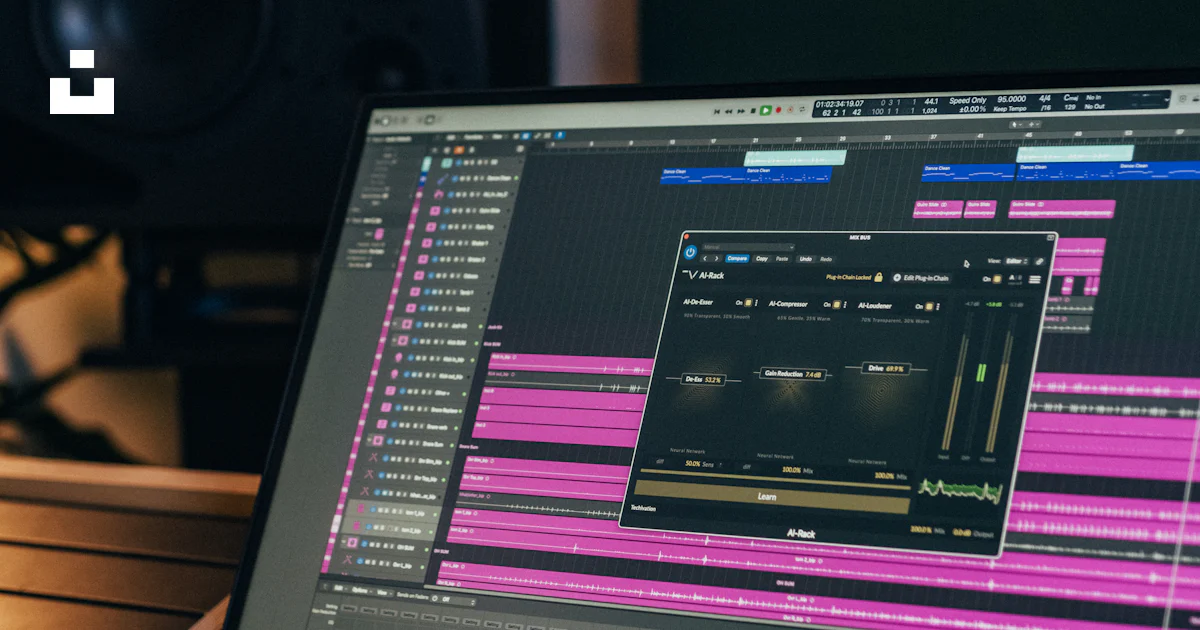Click Paste in plugin header
The width and height of the screenshot is (1200, 630).
pyautogui.click(x=782, y=259)
